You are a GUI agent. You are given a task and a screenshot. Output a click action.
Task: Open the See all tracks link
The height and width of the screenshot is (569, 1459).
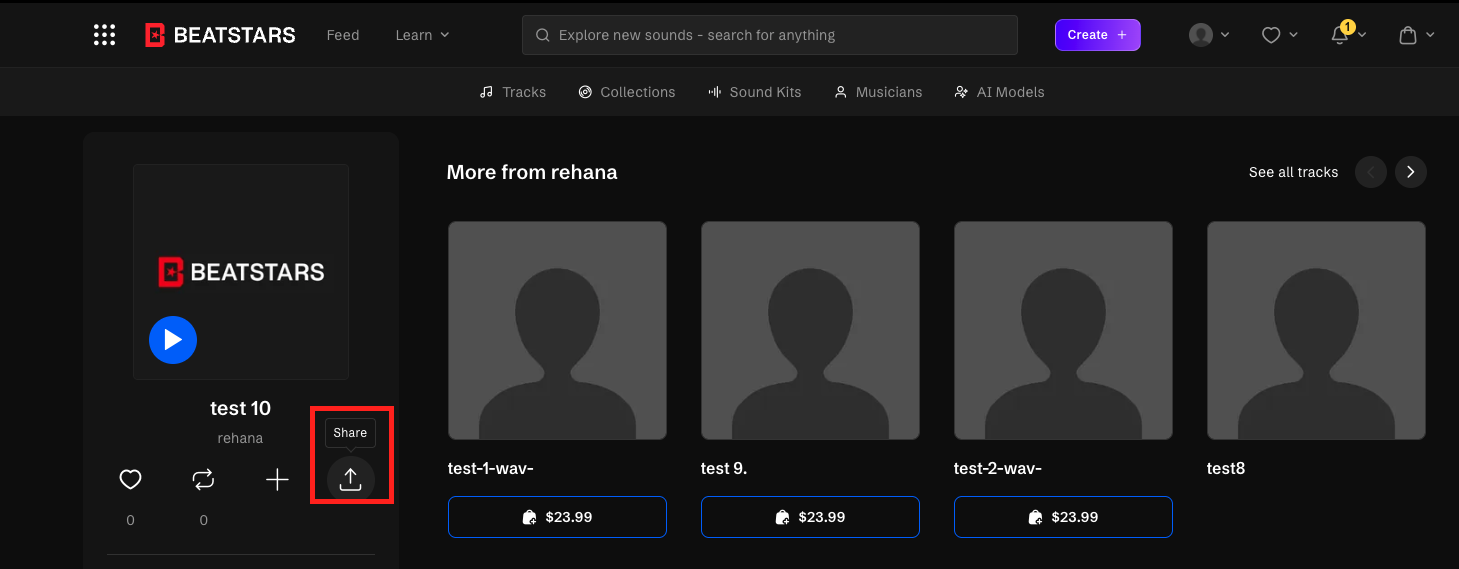pos(1293,172)
